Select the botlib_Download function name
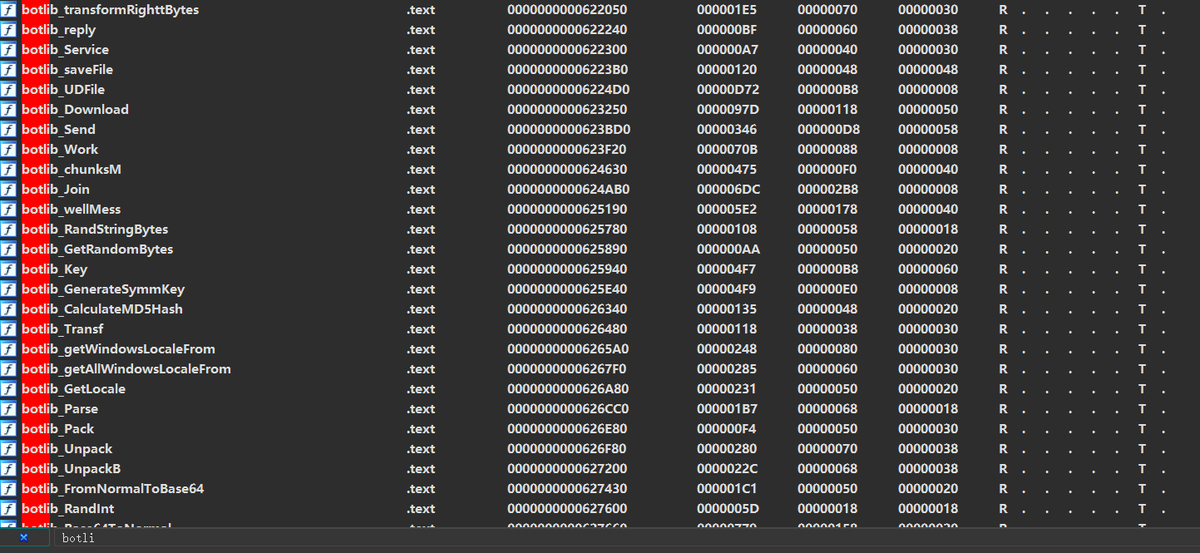This screenshot has height=553, width=1200. tap(75, 109)
